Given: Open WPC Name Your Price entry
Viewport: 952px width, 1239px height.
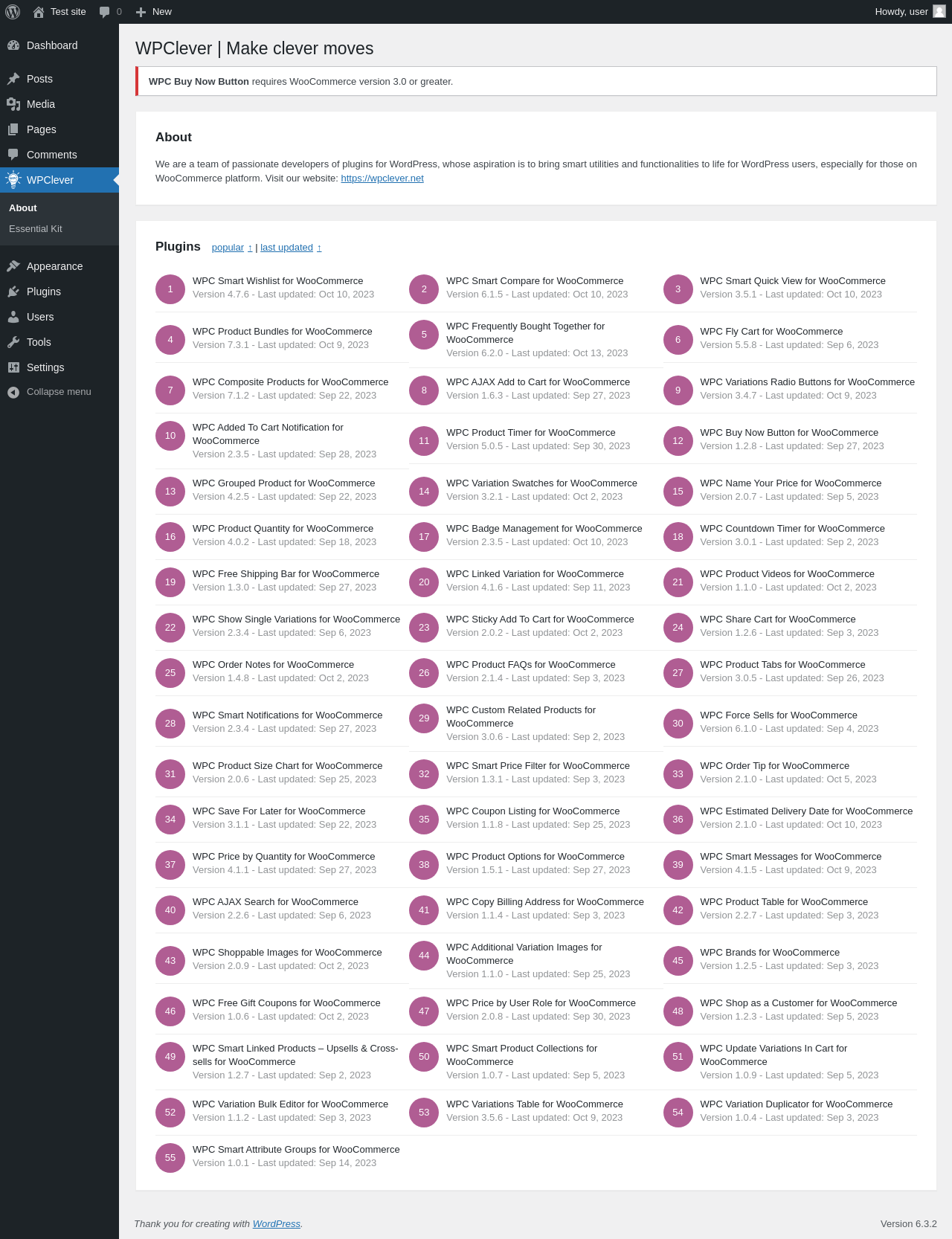Looking at the screenshot, I should [x=791, y=483].
